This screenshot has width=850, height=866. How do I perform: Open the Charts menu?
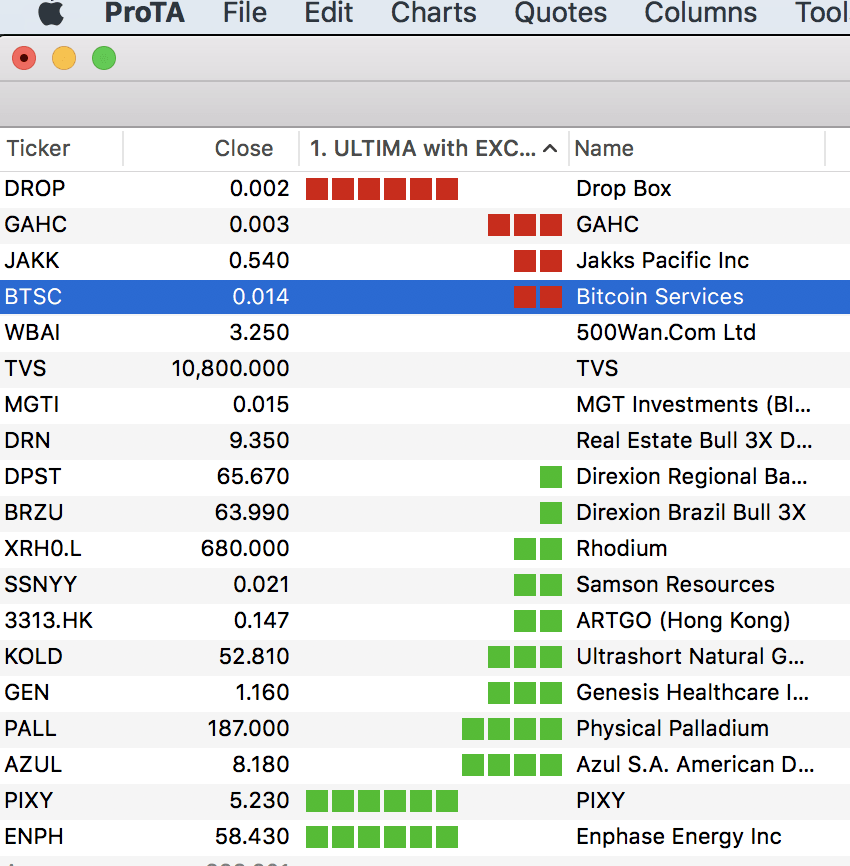coord(433,13)
